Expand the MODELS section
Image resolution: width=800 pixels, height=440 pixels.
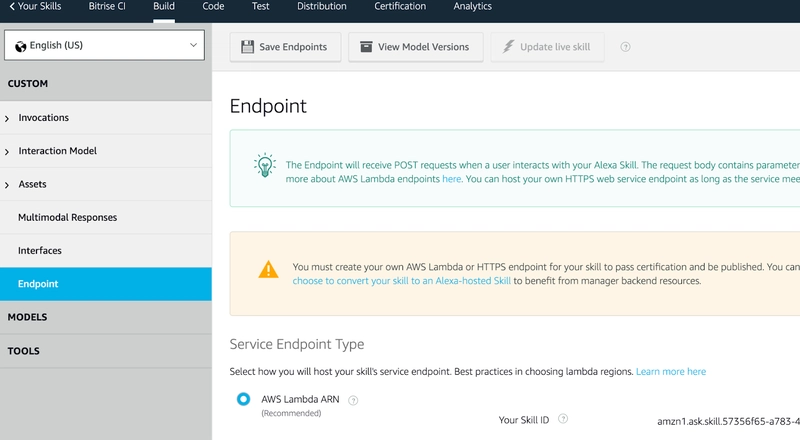click(x=106, y=317)
